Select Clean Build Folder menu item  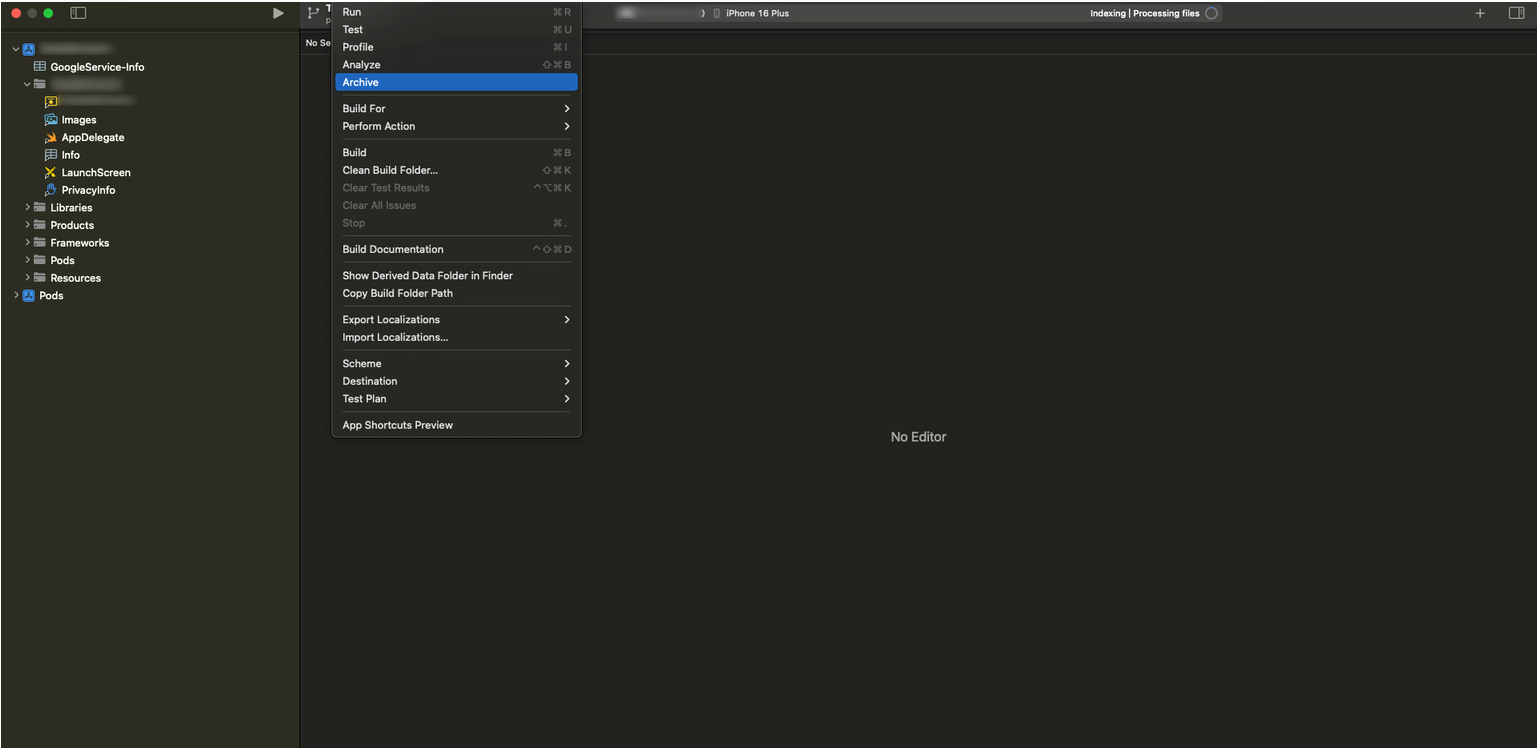point(390,170)
